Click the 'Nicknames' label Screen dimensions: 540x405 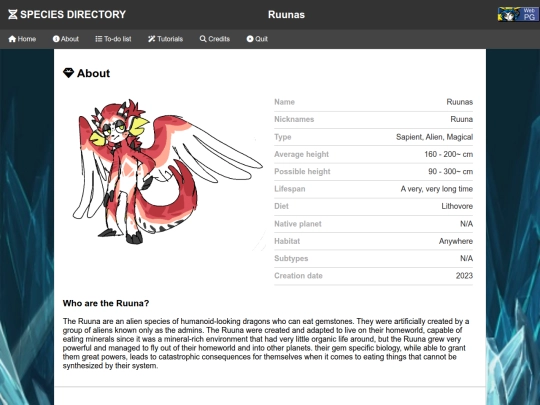coord(294,119)
